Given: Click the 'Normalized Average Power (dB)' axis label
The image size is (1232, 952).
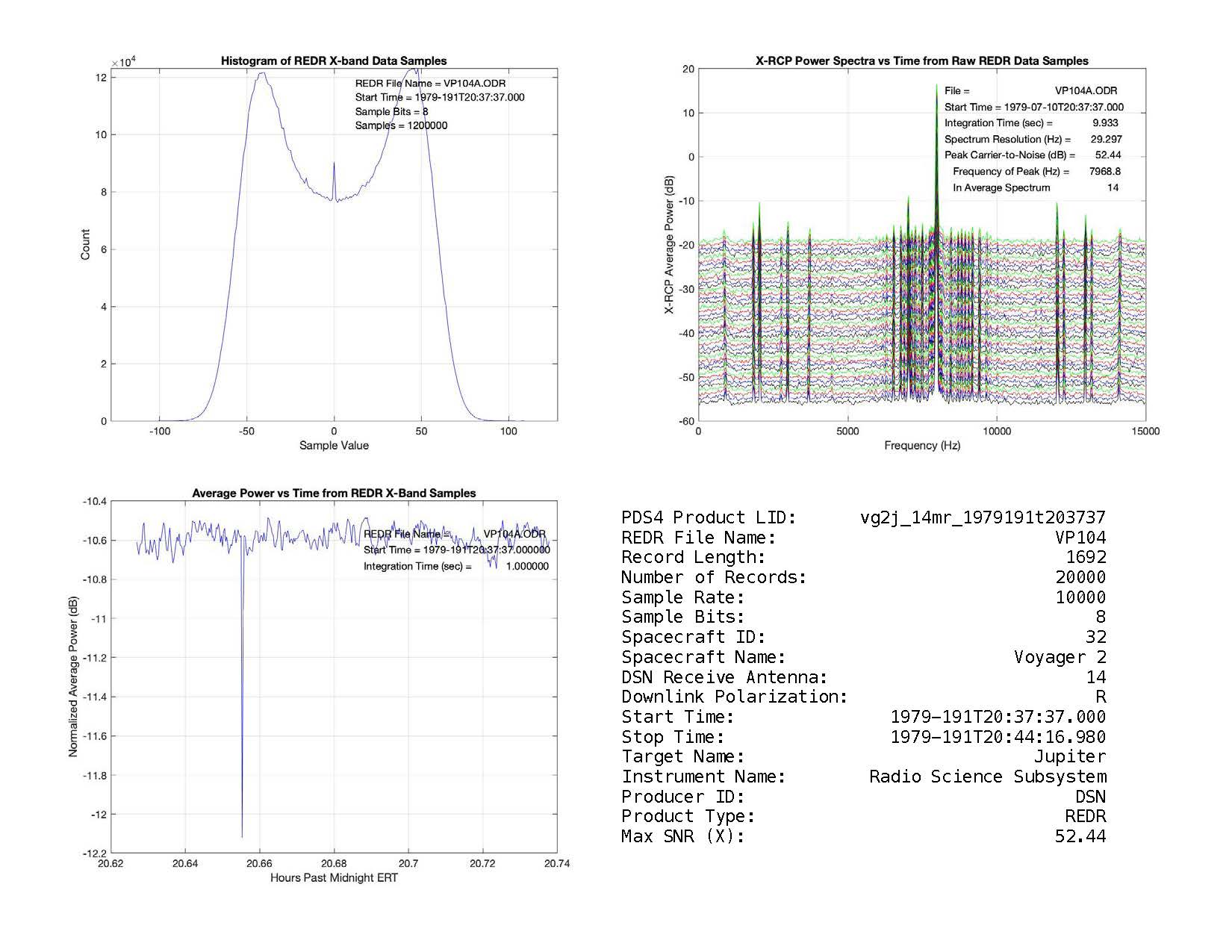Looking at the screenshot, I should point(73,676).
